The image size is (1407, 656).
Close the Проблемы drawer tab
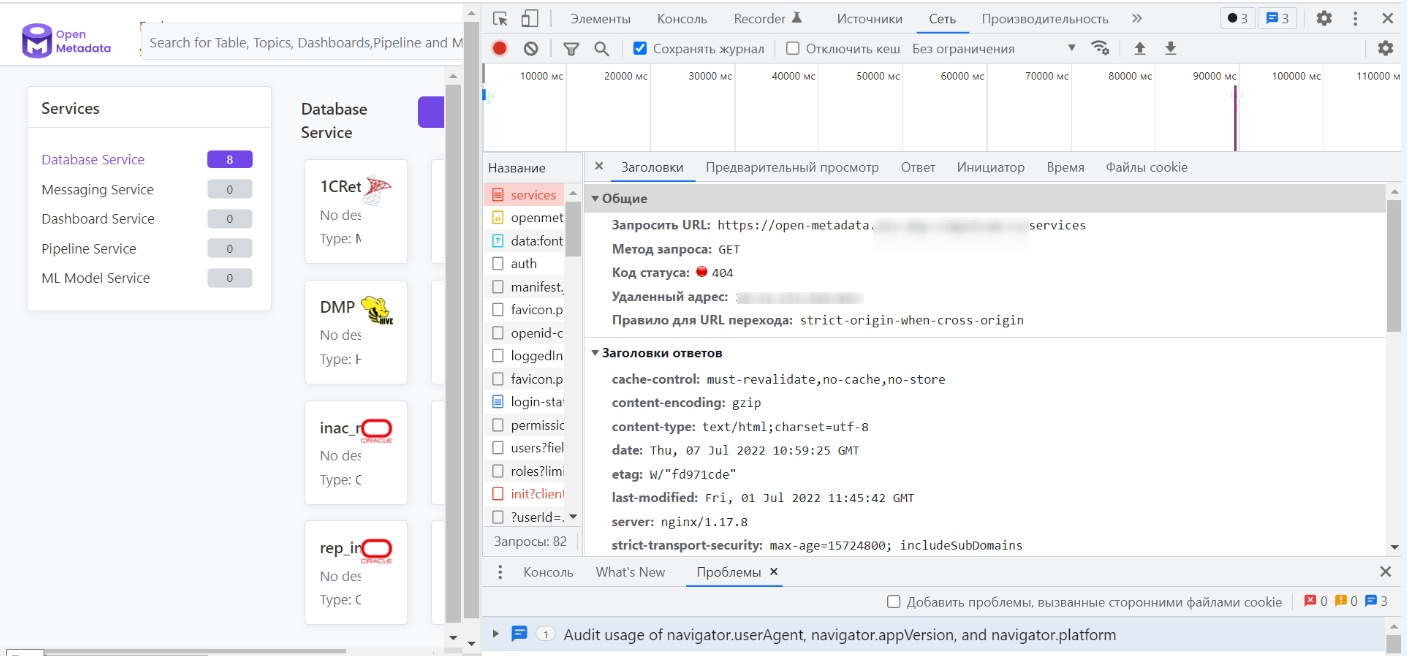pyautogui.click(x=774, y=572)
